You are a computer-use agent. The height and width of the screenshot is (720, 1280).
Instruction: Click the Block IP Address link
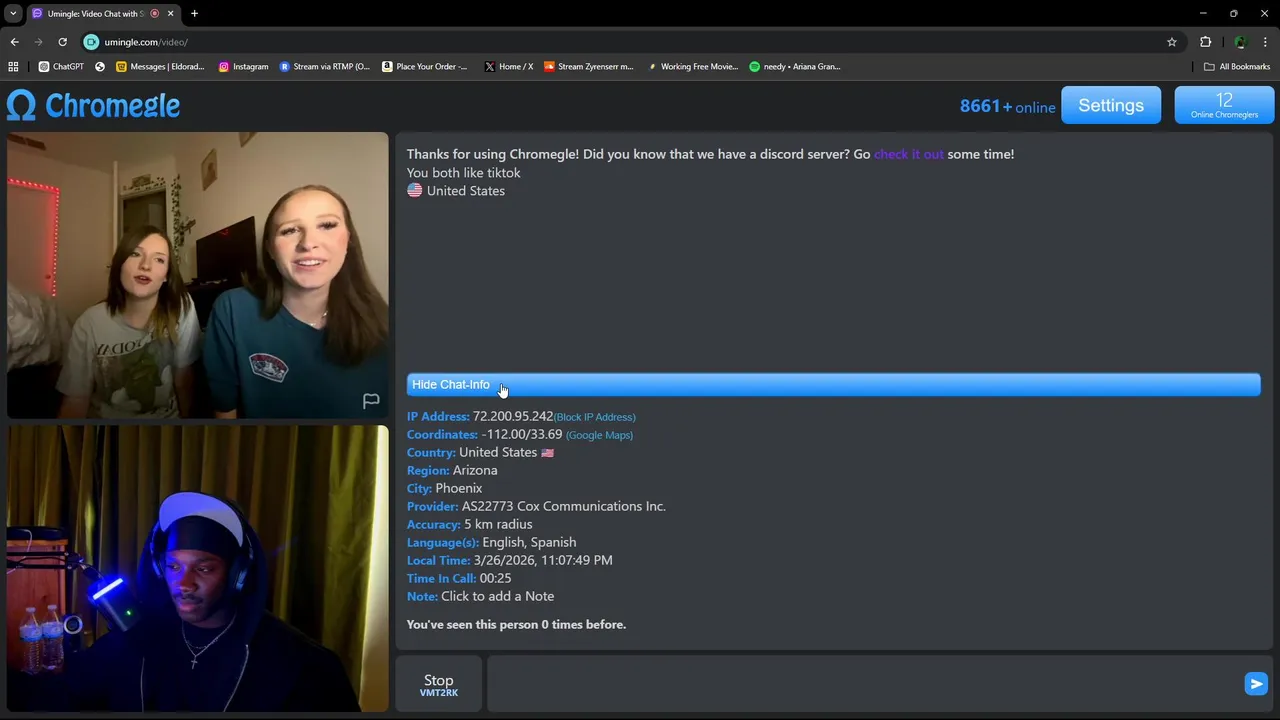595,417
